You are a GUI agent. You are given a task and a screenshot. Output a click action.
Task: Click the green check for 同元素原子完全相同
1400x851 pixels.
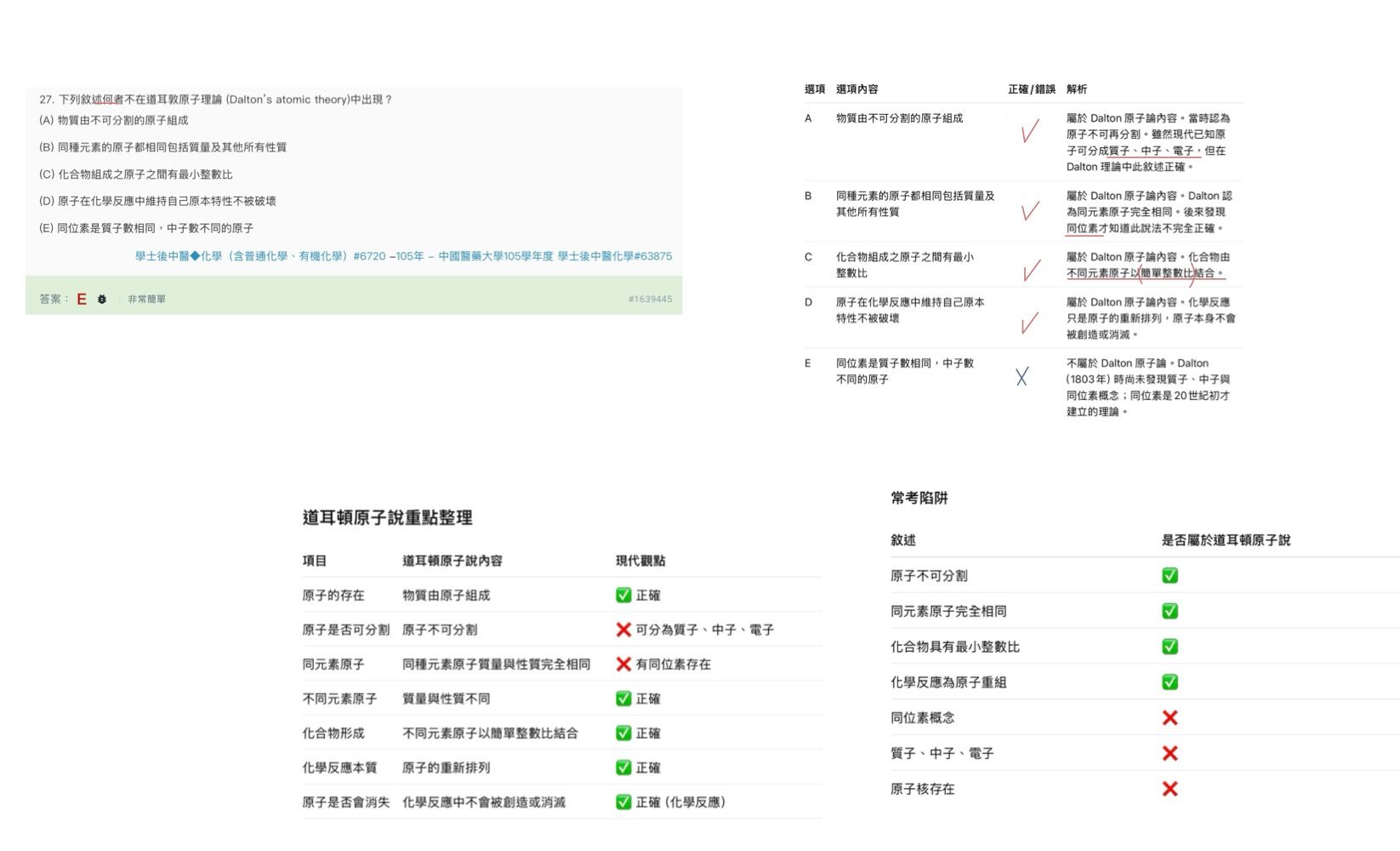(1170, 612)
